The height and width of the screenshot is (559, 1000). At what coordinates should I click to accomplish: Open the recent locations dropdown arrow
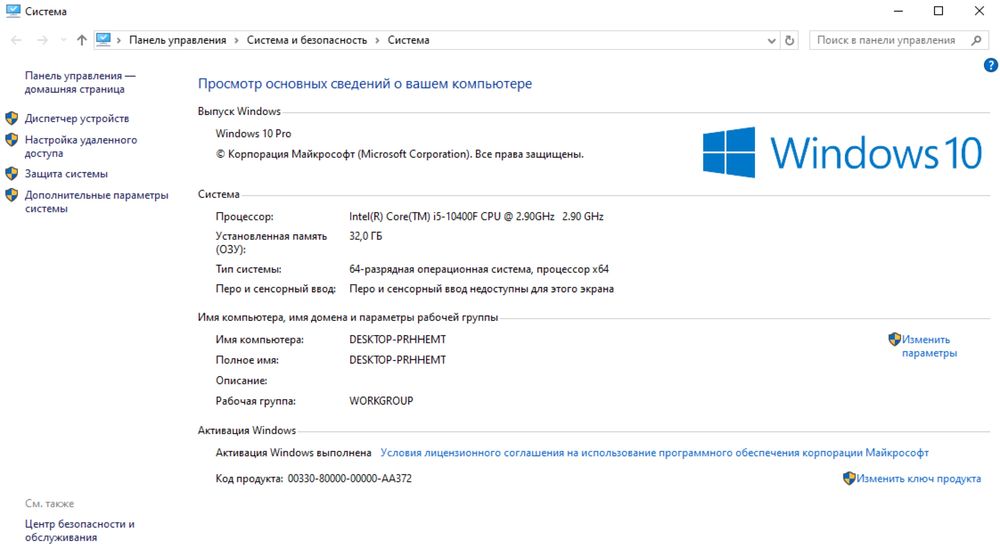(x=62, y=41)
